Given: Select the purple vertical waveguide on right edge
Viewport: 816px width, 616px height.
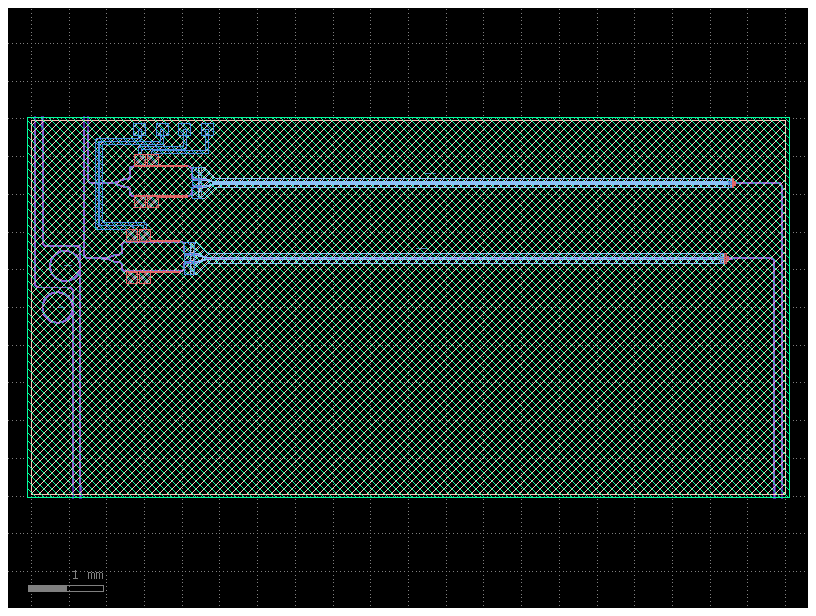Looking at the screenshot, I should coord(779,380).
